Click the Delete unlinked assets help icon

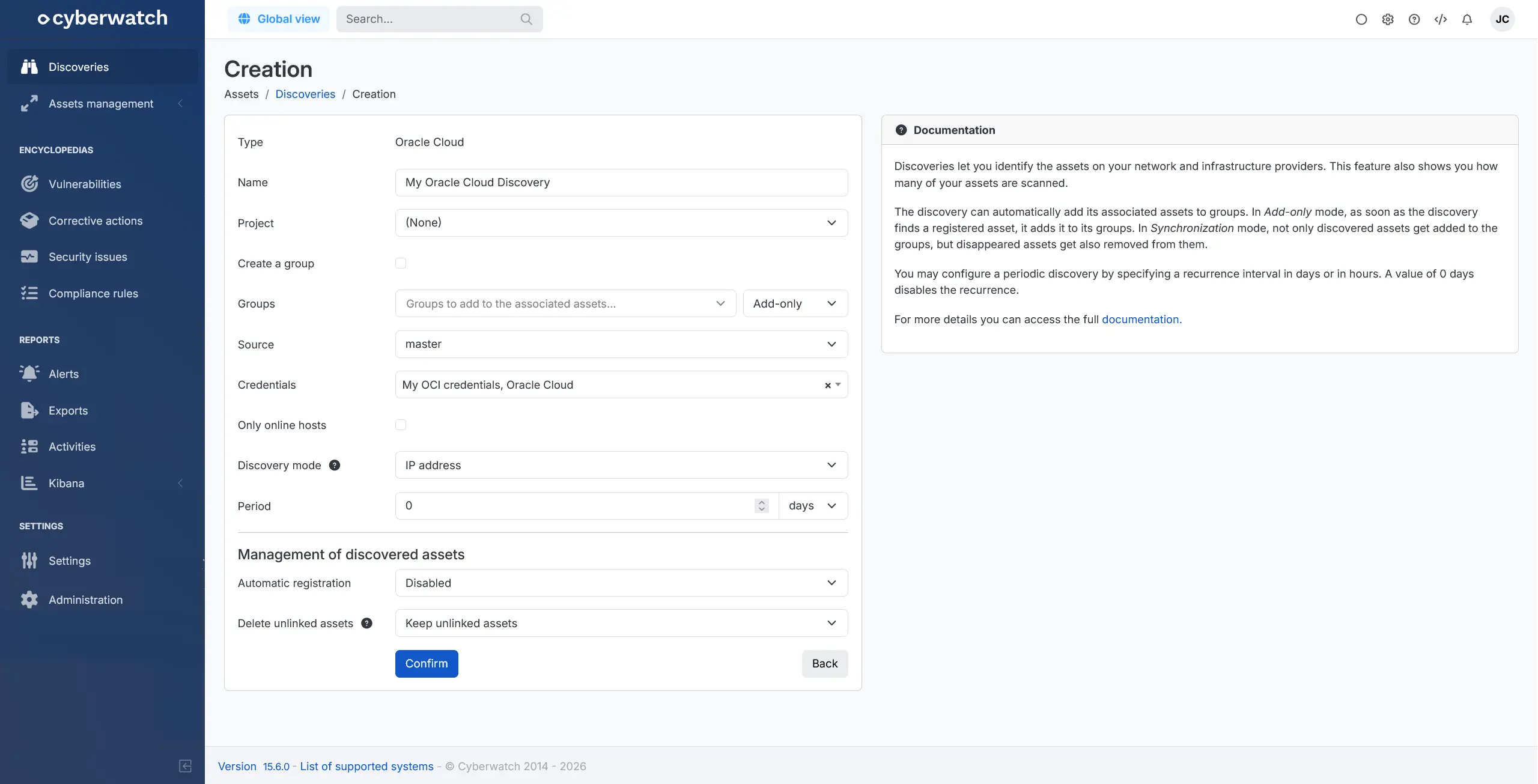point(366,623)
